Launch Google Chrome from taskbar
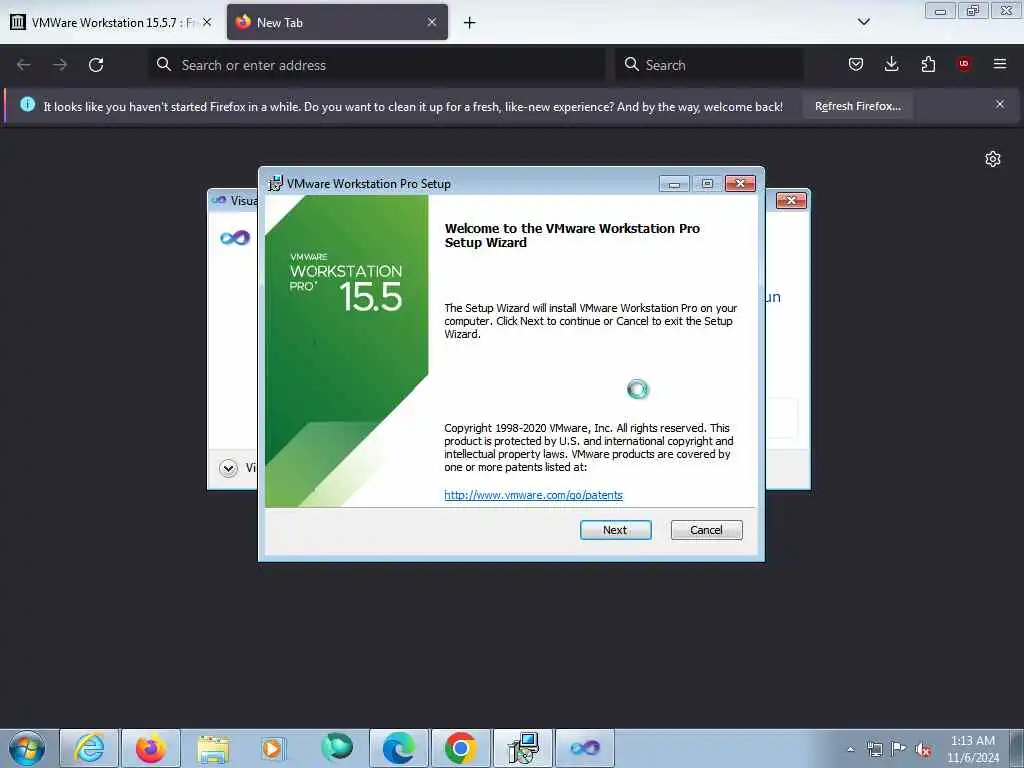Screen dimensions: 1024x768 (460, 748)
